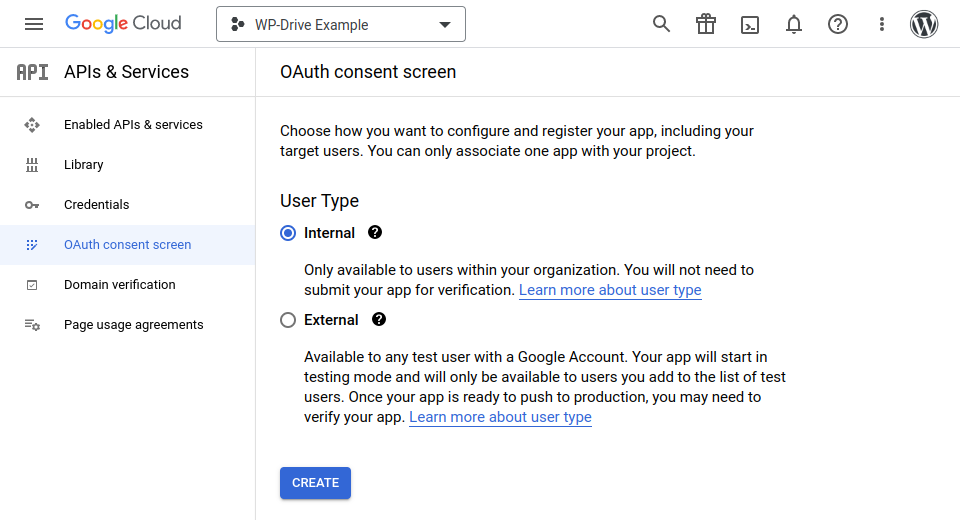Screen dimensions: 960x520
Task: Open the WP-Drive Example project selector
Action: 340,25
